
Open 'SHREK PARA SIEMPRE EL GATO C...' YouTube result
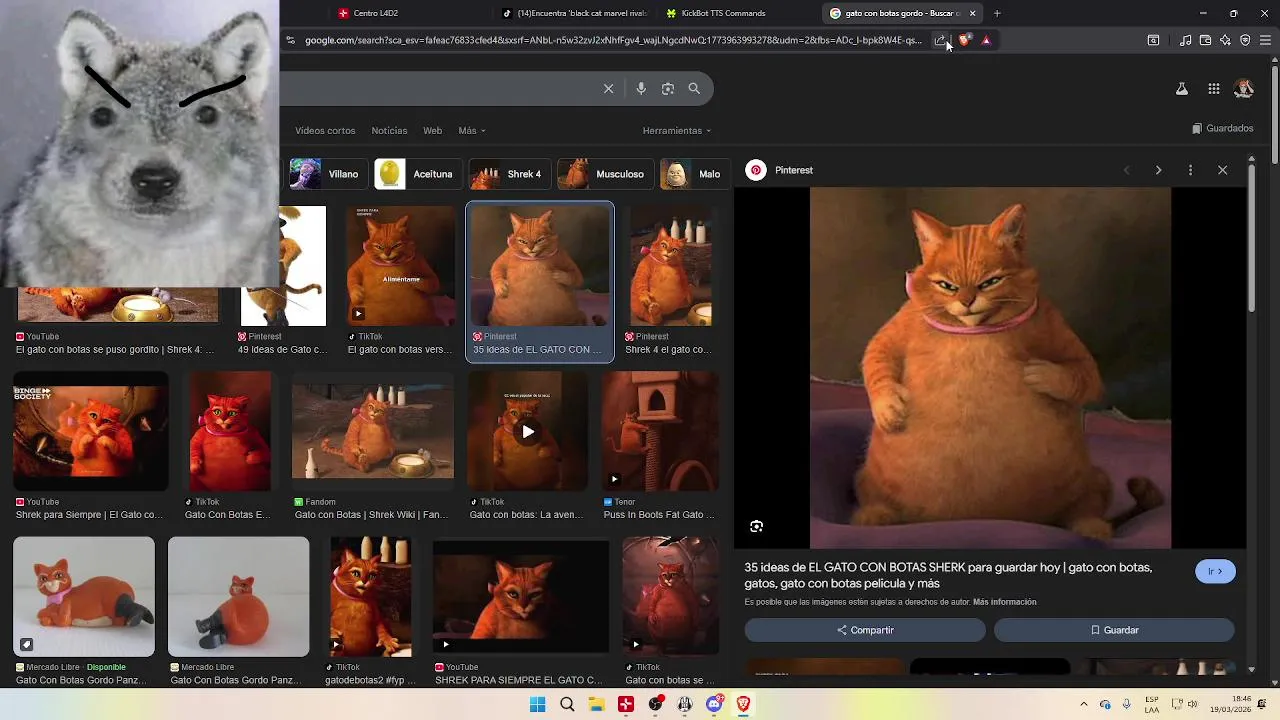520,597
